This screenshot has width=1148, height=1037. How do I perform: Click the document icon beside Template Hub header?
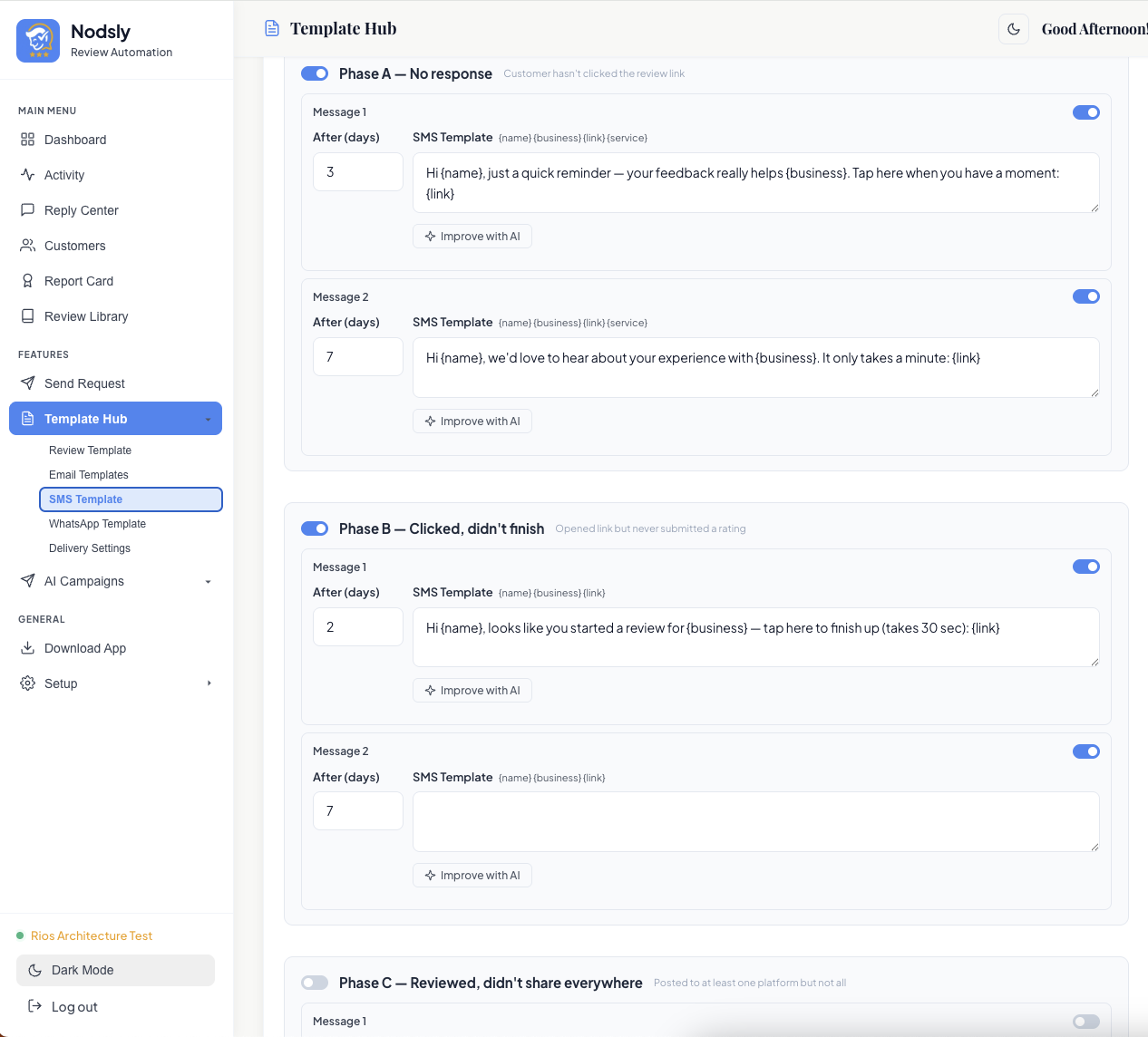(272, 28)
